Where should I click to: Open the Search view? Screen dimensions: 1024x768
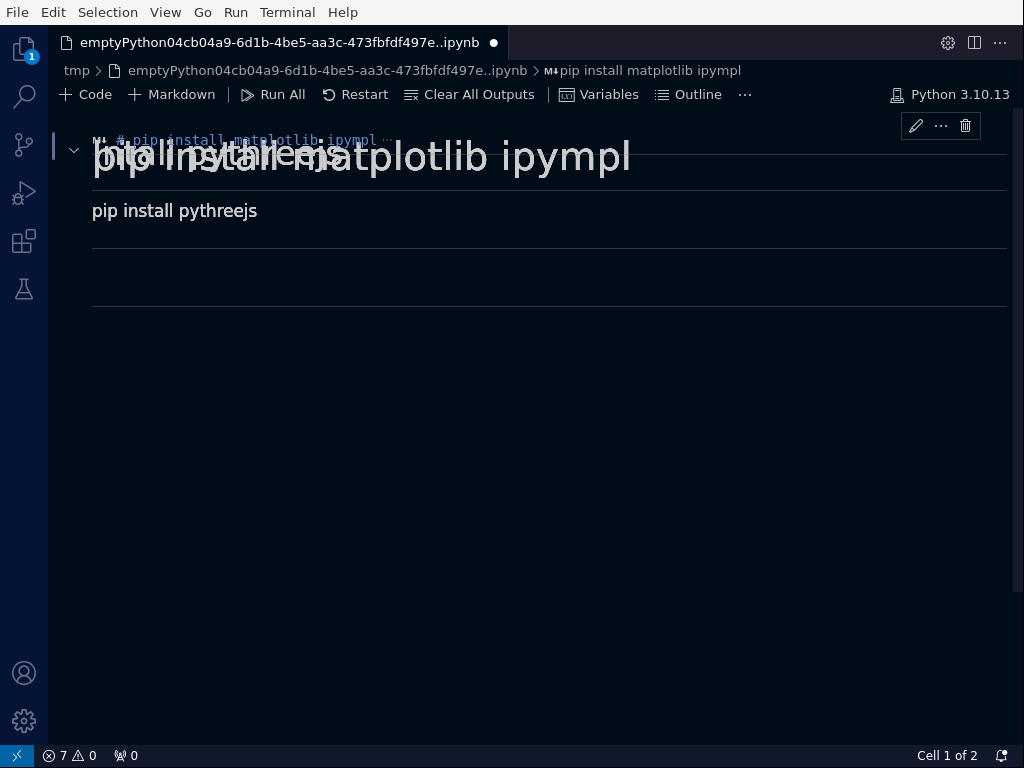pos(22,97)
